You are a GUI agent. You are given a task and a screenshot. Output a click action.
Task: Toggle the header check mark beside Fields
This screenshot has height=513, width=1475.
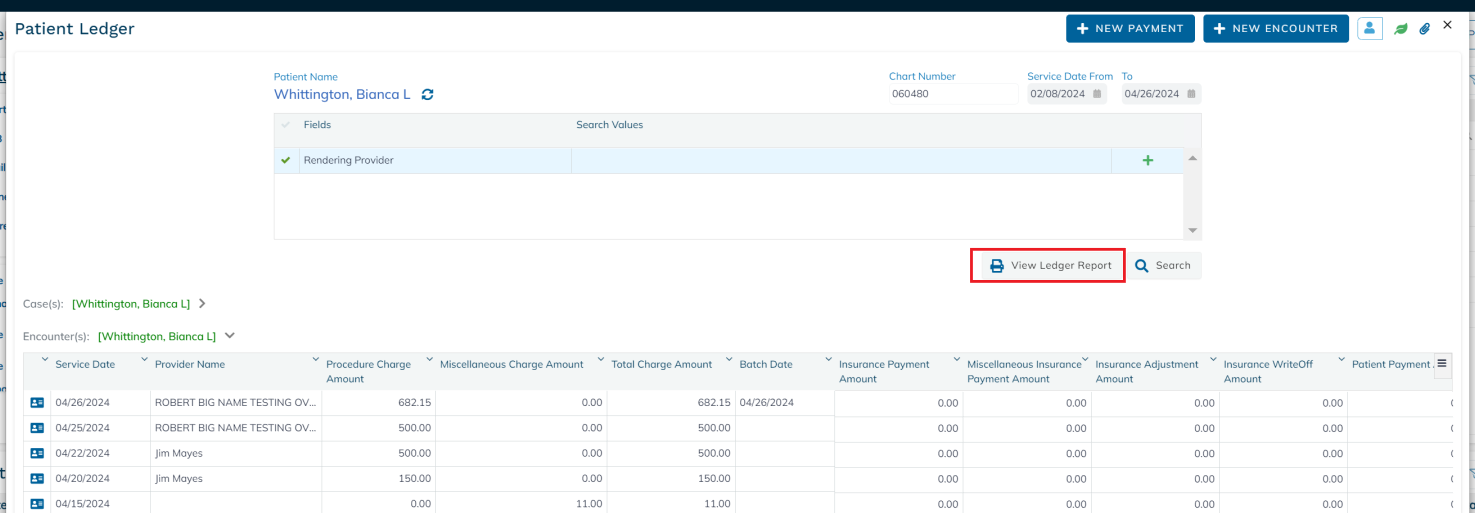click(x=286, y=125)
